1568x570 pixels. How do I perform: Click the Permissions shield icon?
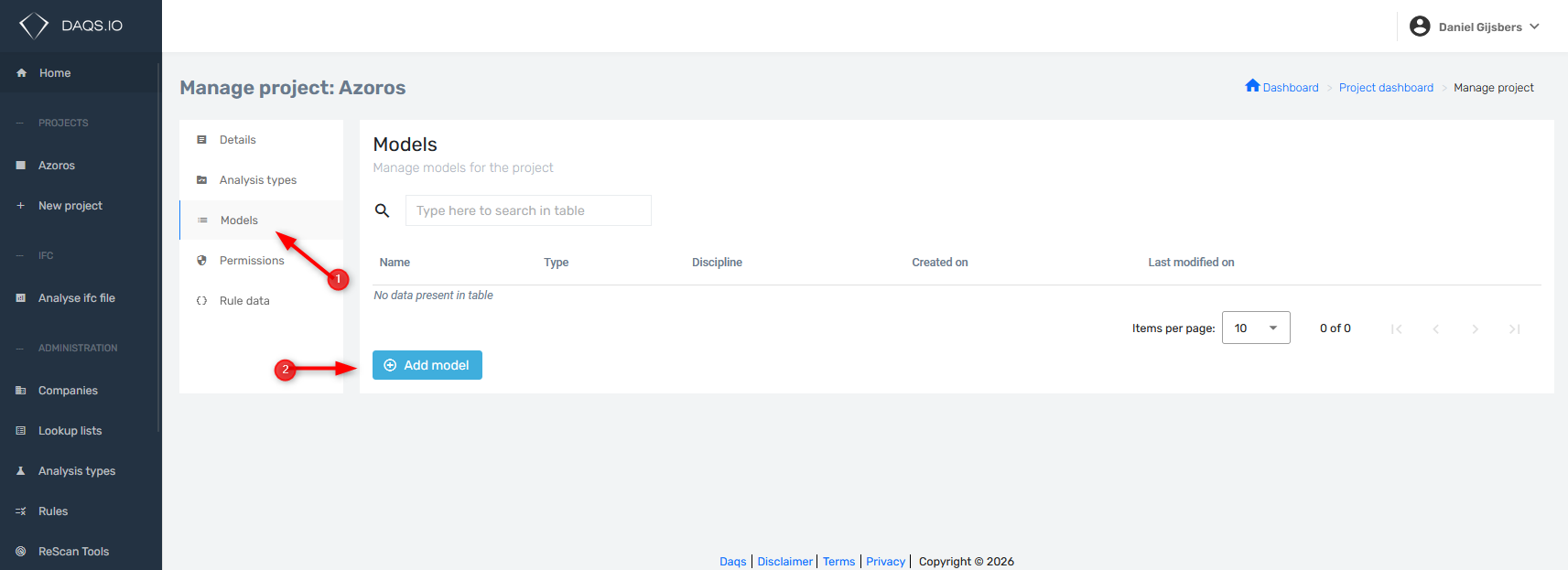tap(201, 261)
